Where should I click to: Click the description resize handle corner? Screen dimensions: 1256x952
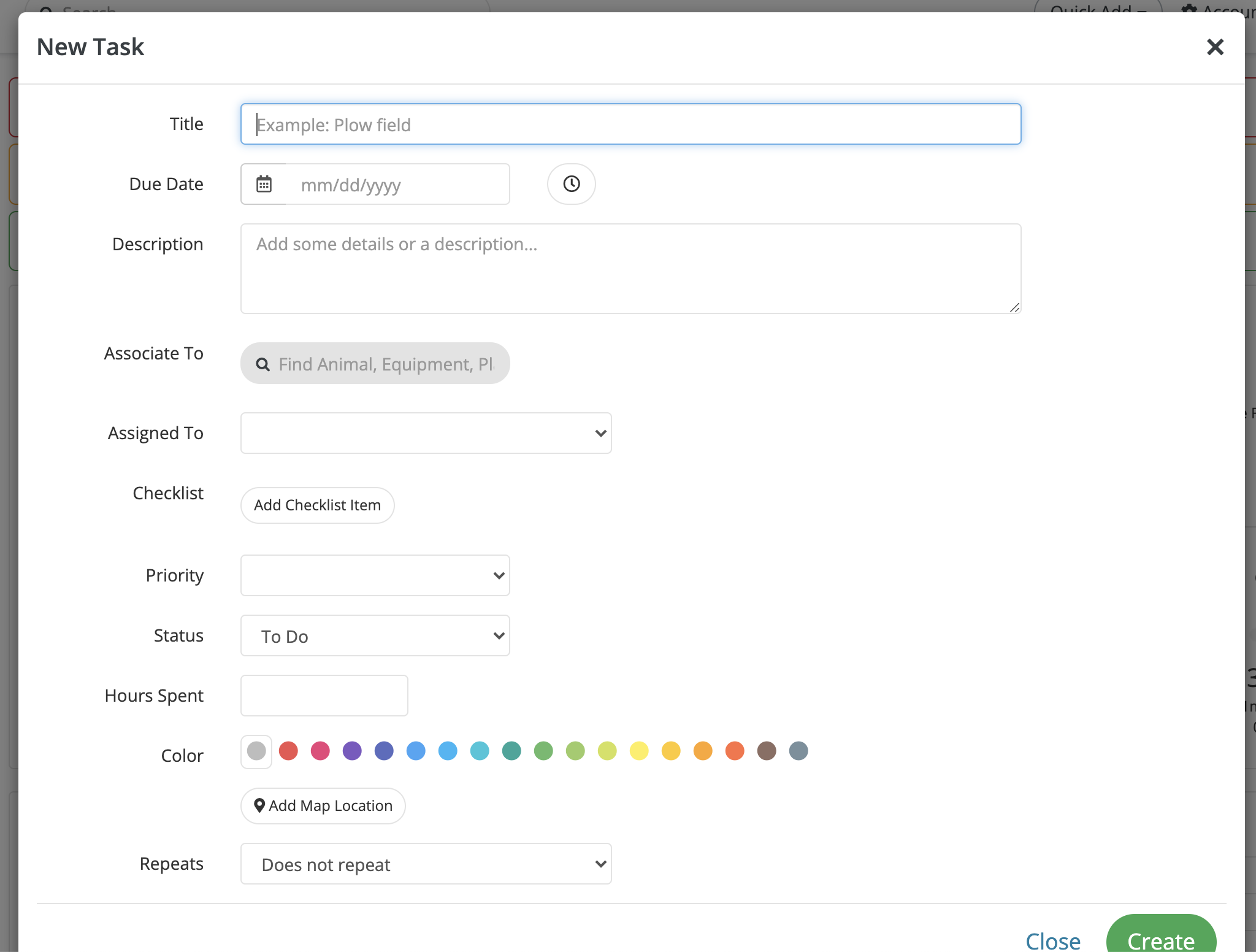click(x=1014, y=308)
